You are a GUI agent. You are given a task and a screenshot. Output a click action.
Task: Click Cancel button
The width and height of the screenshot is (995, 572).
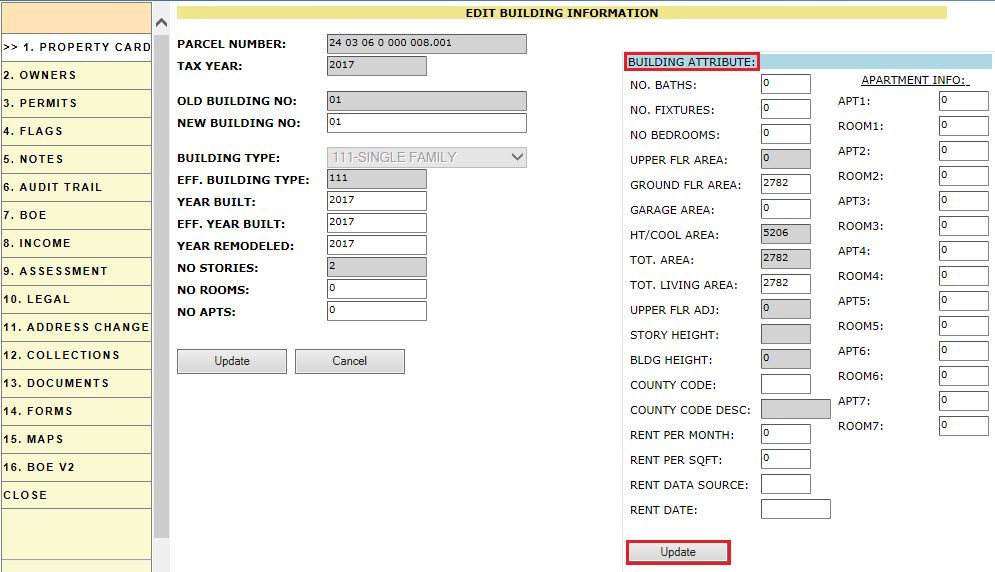pyautogui.click(x=349, y=361)
